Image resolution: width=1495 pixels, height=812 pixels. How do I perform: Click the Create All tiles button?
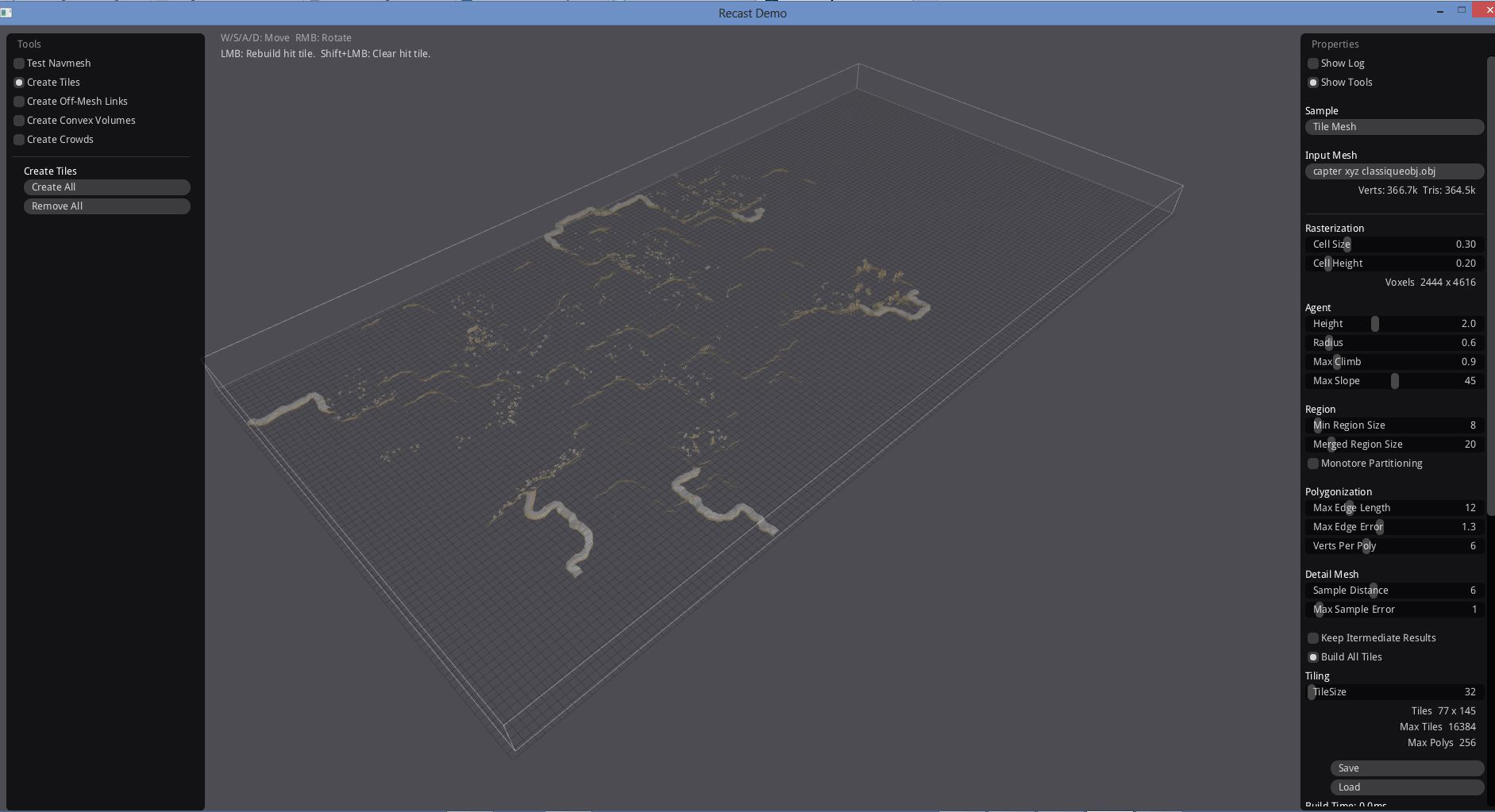point(106,187)
